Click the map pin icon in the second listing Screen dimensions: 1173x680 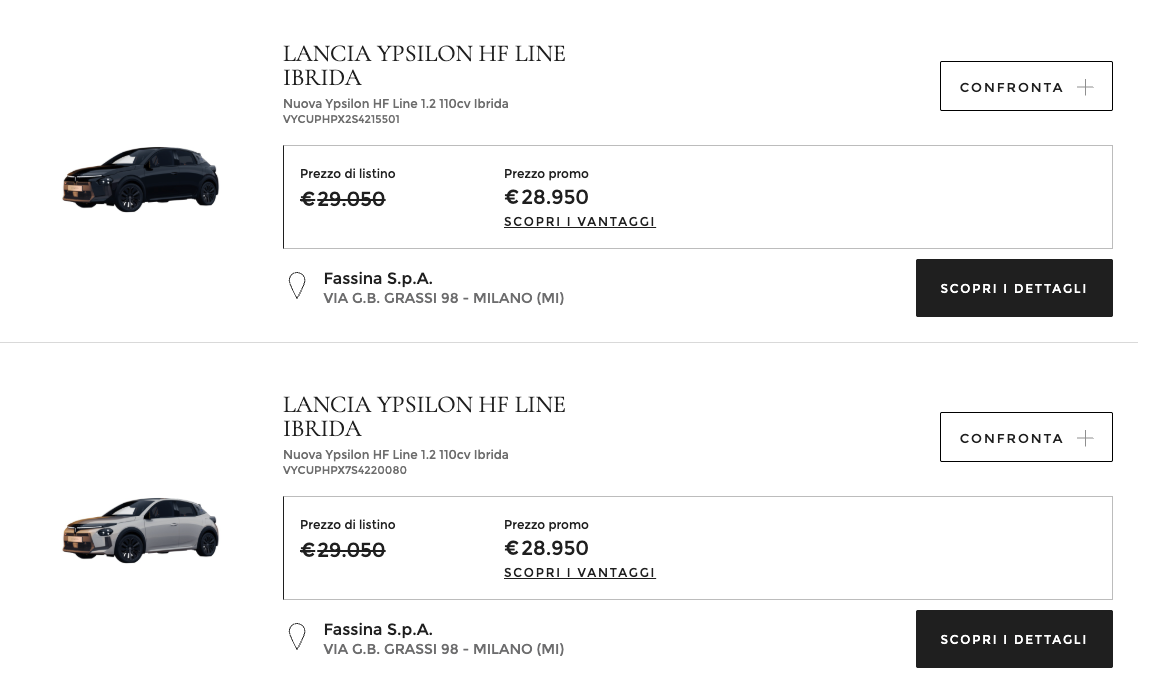pos(297,637)
